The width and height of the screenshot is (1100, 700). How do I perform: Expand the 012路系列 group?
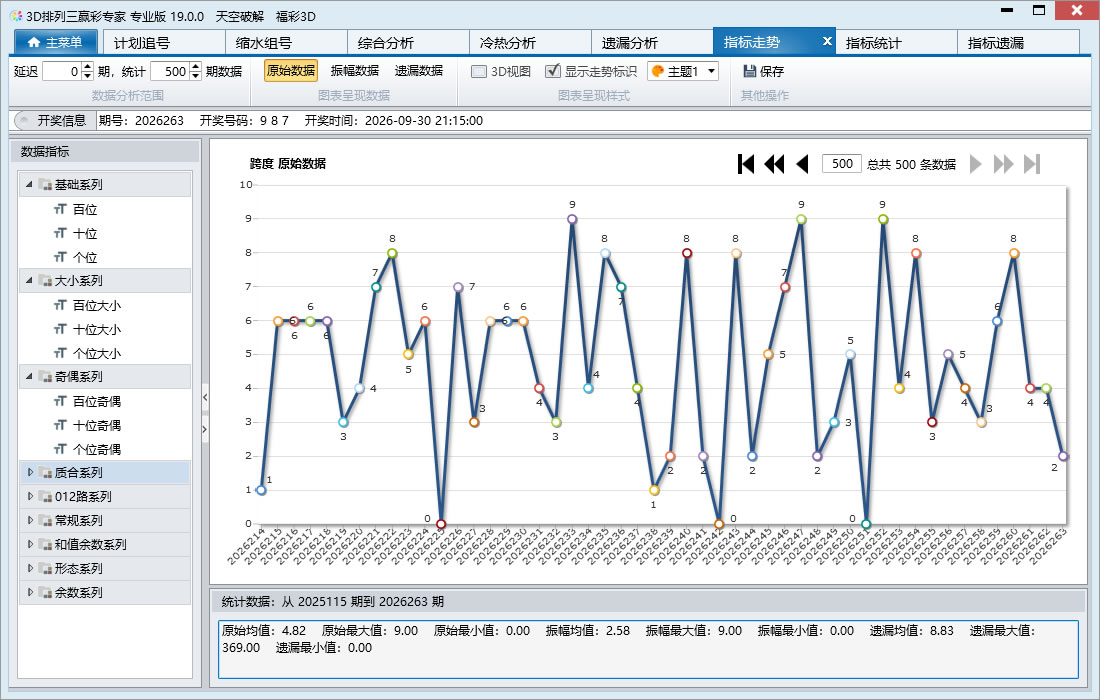30,496
